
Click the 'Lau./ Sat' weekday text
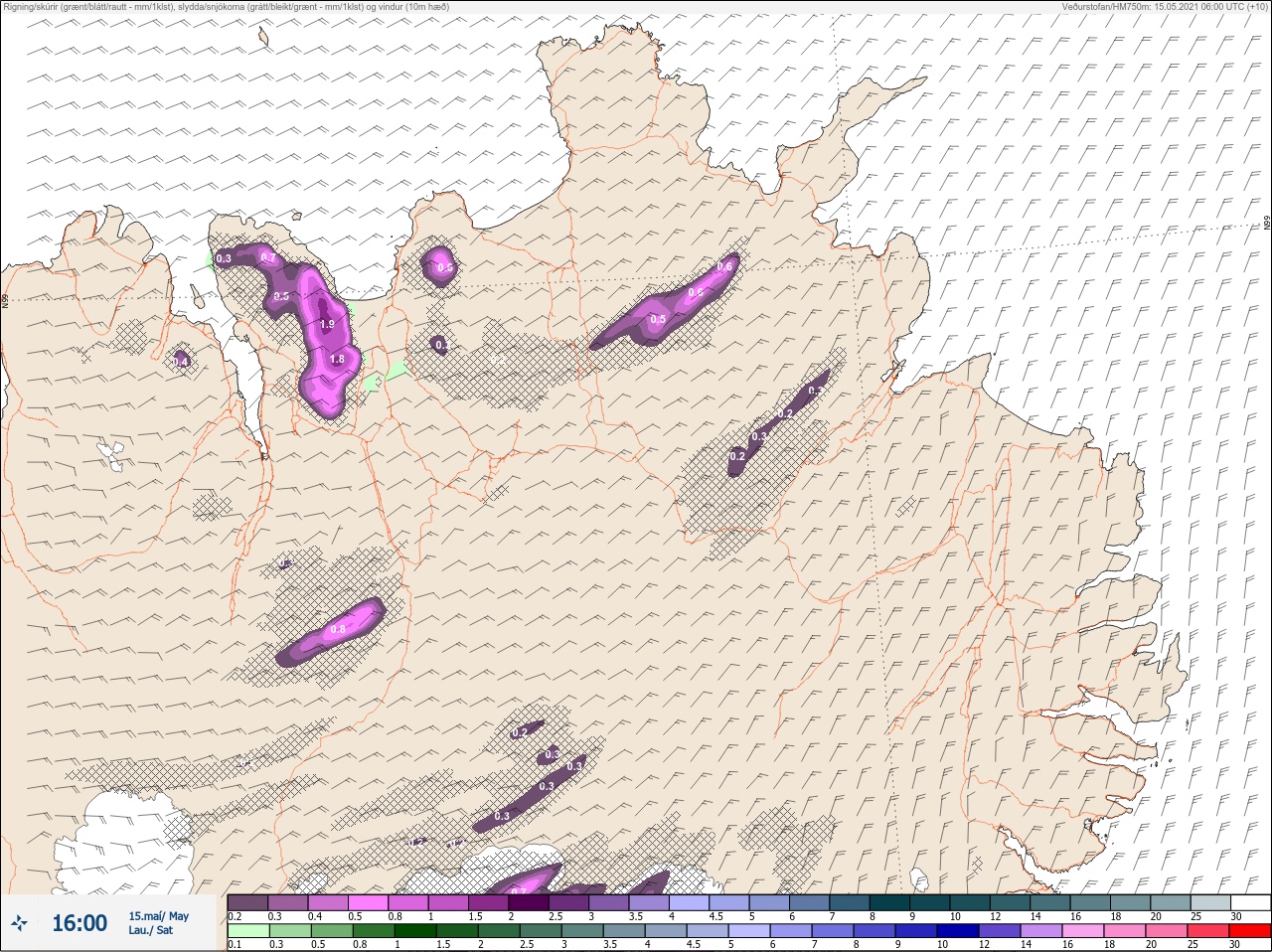pyautogui.click(x=151, y=931)
